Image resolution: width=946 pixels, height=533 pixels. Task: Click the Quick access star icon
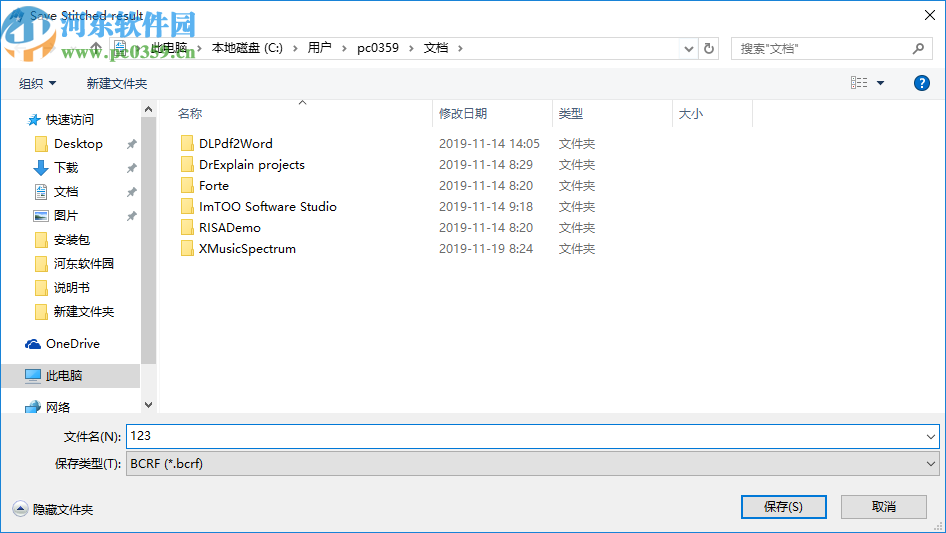[x=34, y=120]
